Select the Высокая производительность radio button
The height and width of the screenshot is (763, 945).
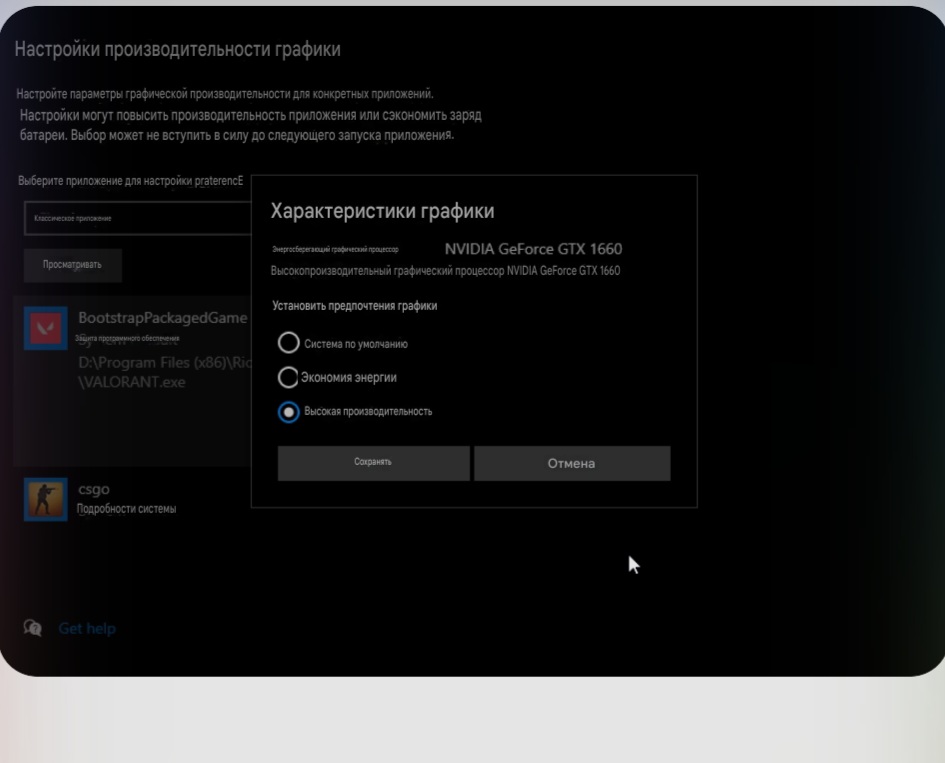[x=289, y=412]
